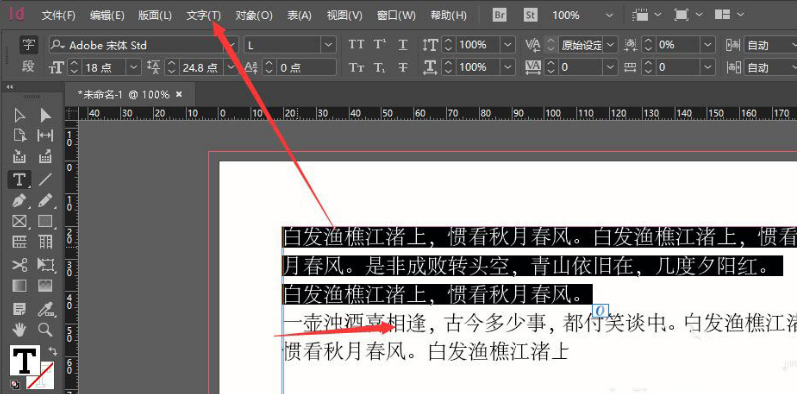Open the view options button
798x394 pixels.
point(646,15)
